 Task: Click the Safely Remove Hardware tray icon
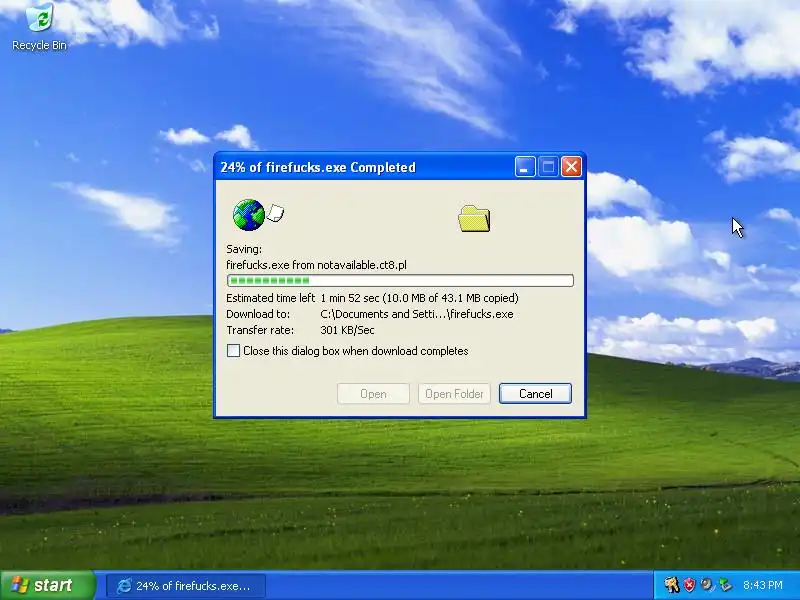tap(724, 585)
